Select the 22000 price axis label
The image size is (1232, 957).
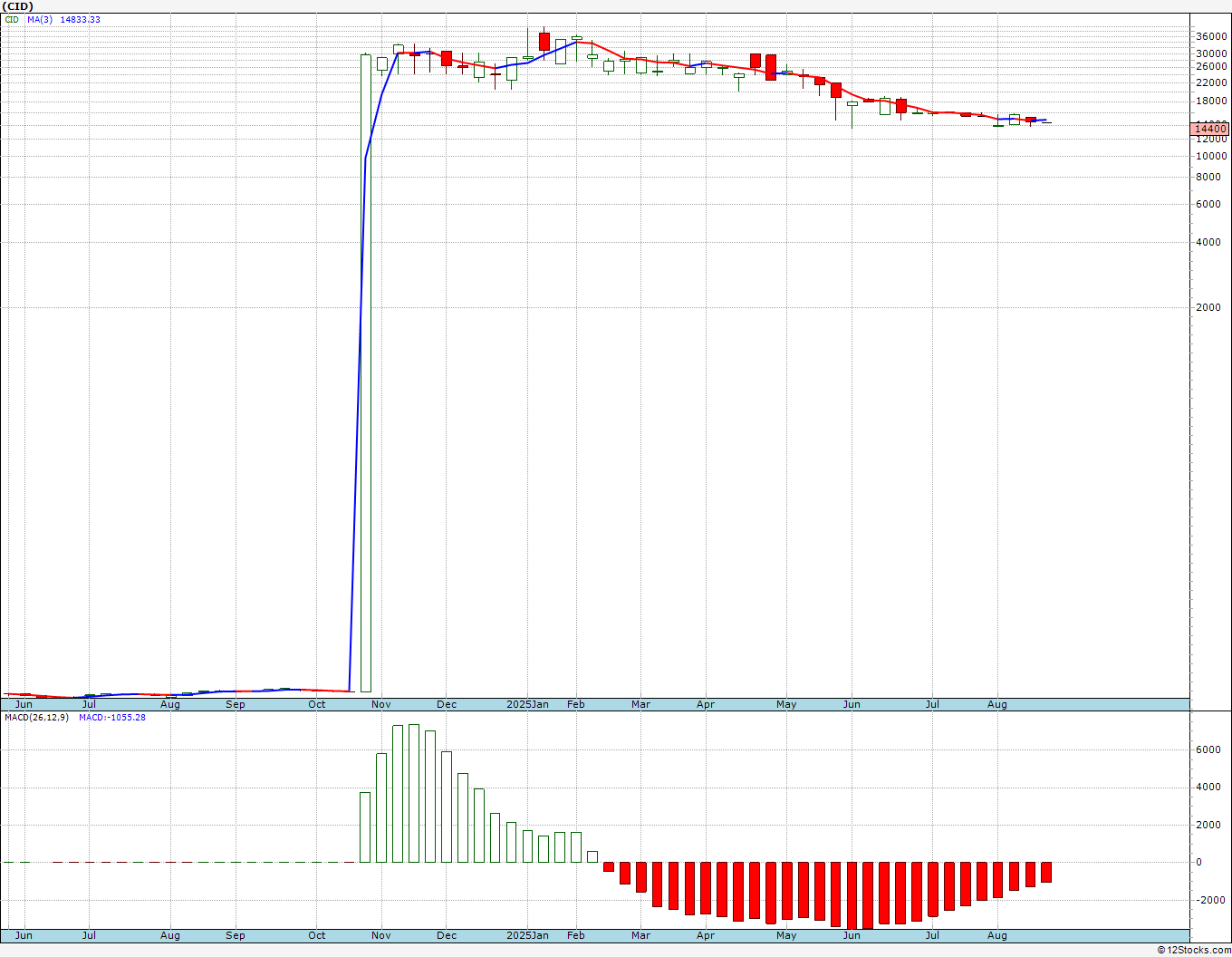click(1211, 82)
